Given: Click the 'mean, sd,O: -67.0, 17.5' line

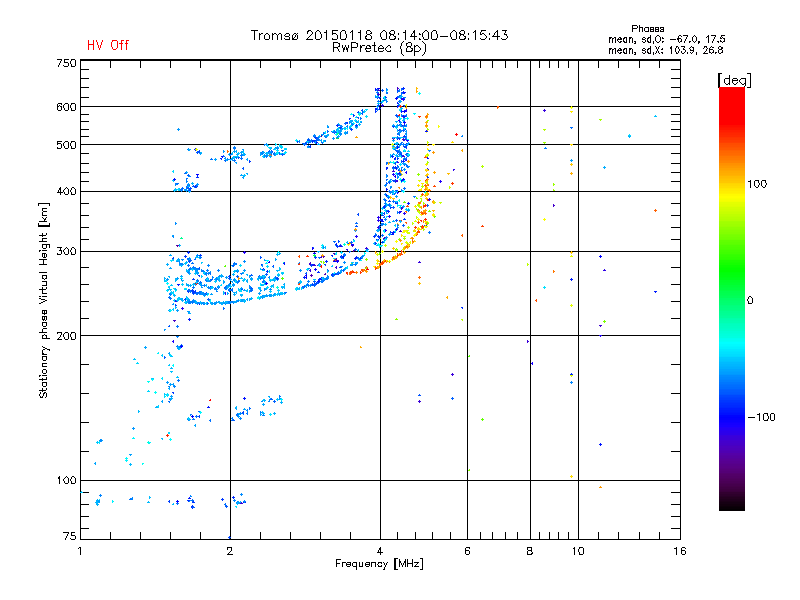Looking at the screenshot, I should 667,39.
